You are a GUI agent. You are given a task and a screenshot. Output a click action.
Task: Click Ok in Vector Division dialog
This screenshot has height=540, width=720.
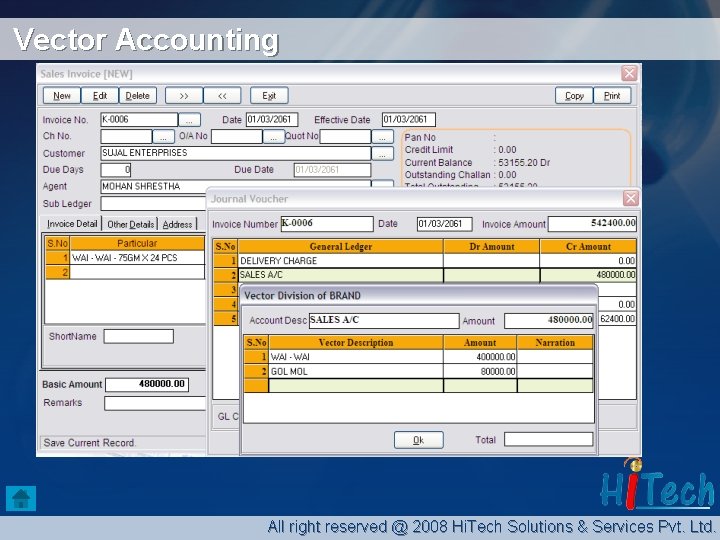pos(418,440)
